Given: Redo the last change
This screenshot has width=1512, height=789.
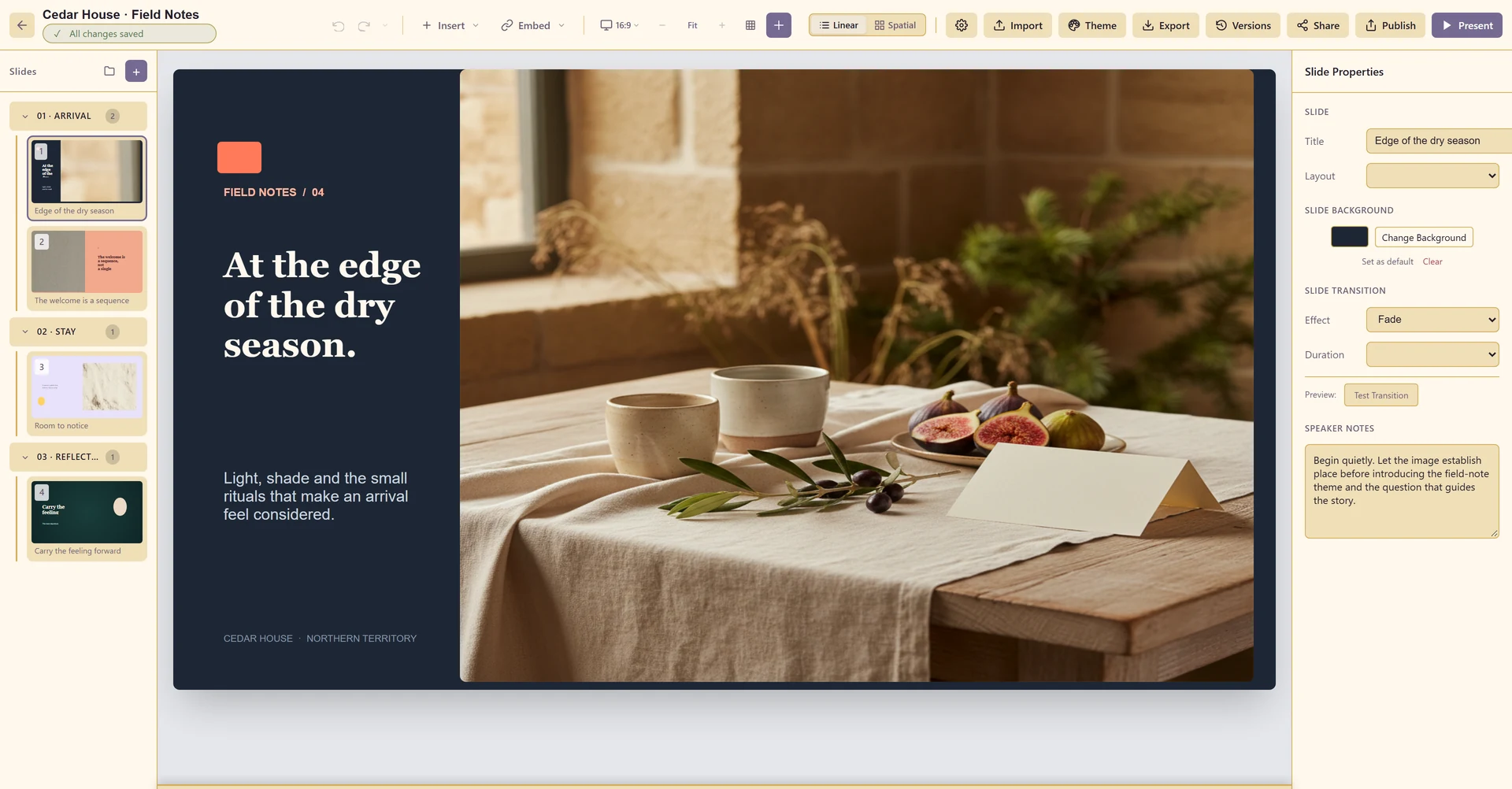Looking at the screenshot, I should click(364, 26).
